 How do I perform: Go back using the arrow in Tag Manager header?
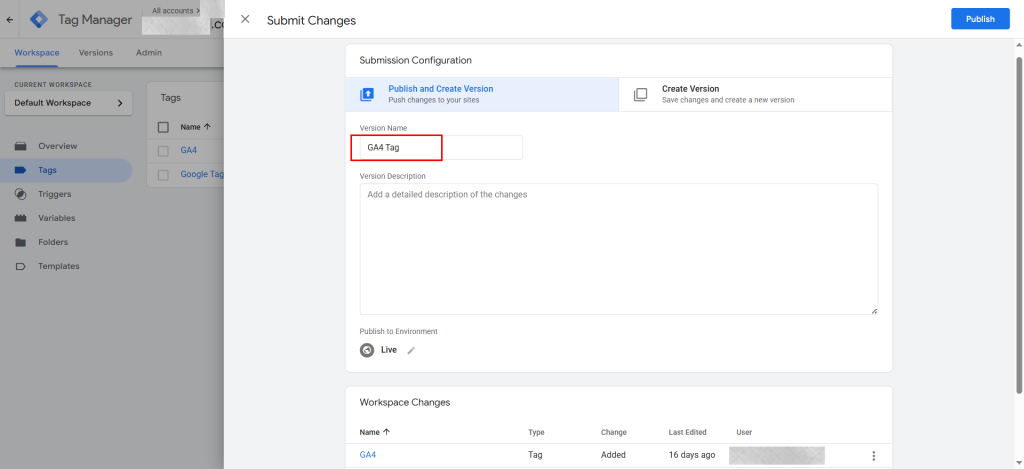click(x=9, y=20)
